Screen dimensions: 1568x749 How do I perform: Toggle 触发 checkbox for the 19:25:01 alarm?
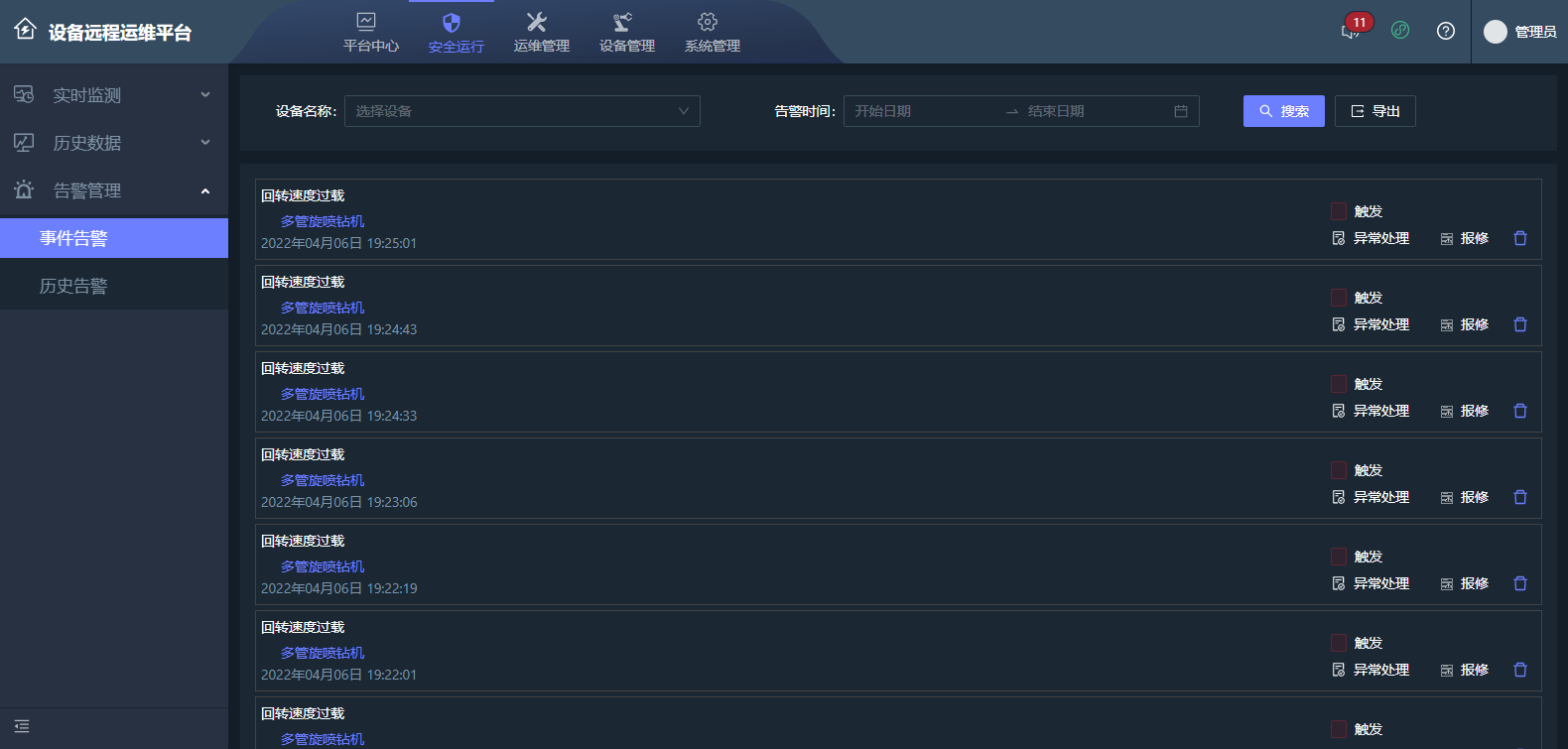1339,211
